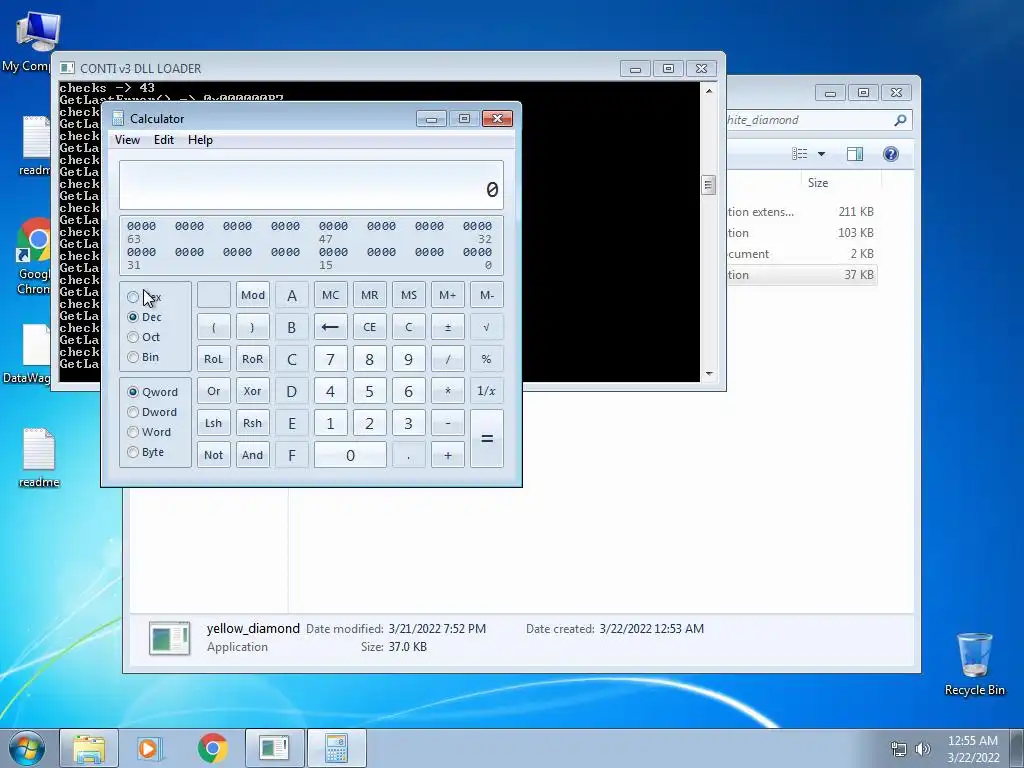
Task: Click the open parenthesis button
Action: click(x=214, y=327)
